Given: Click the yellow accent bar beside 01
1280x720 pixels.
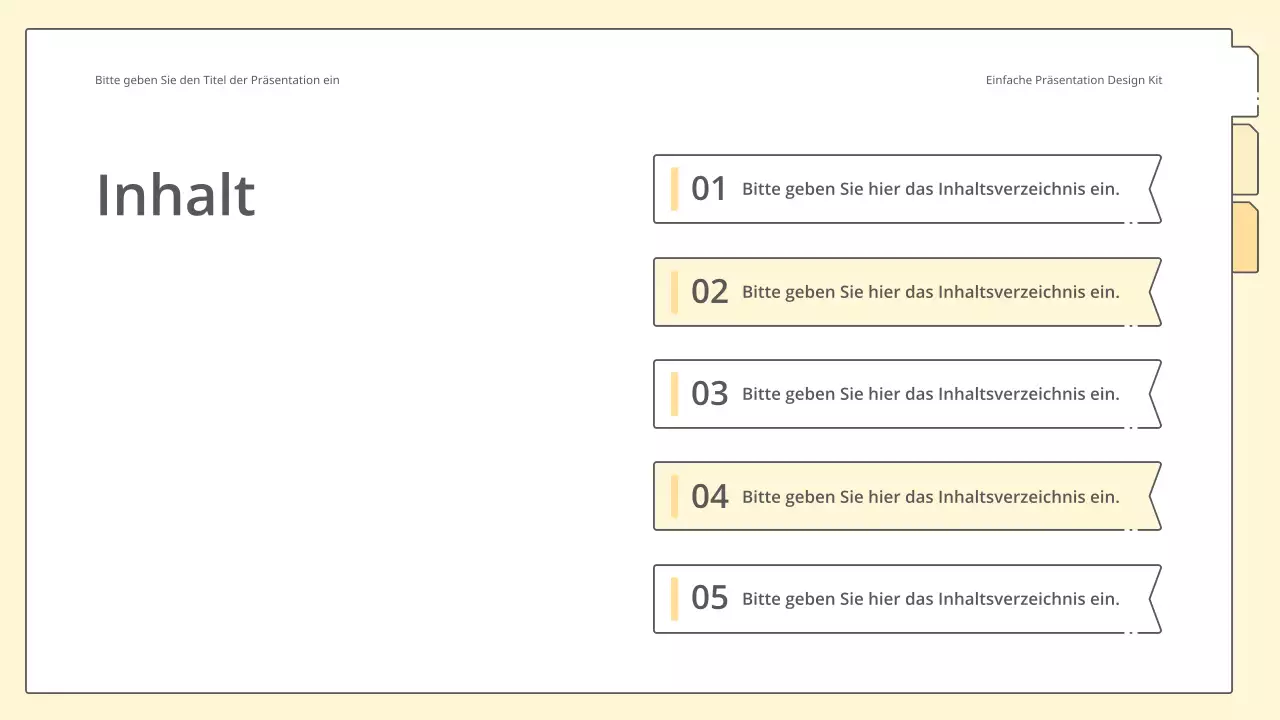Looking at the screenshot, I should click(x=675, y=189).
